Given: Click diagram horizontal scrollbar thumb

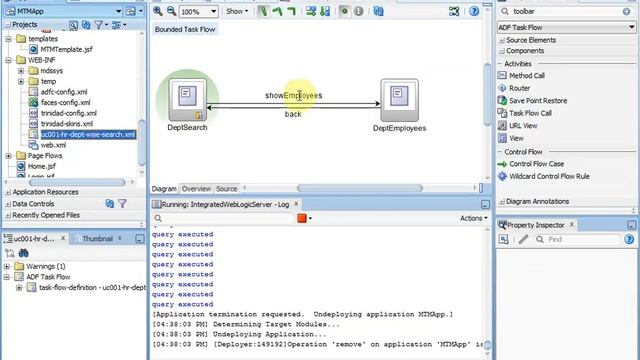Looking at the screenshot, I should tap(360, 188).
